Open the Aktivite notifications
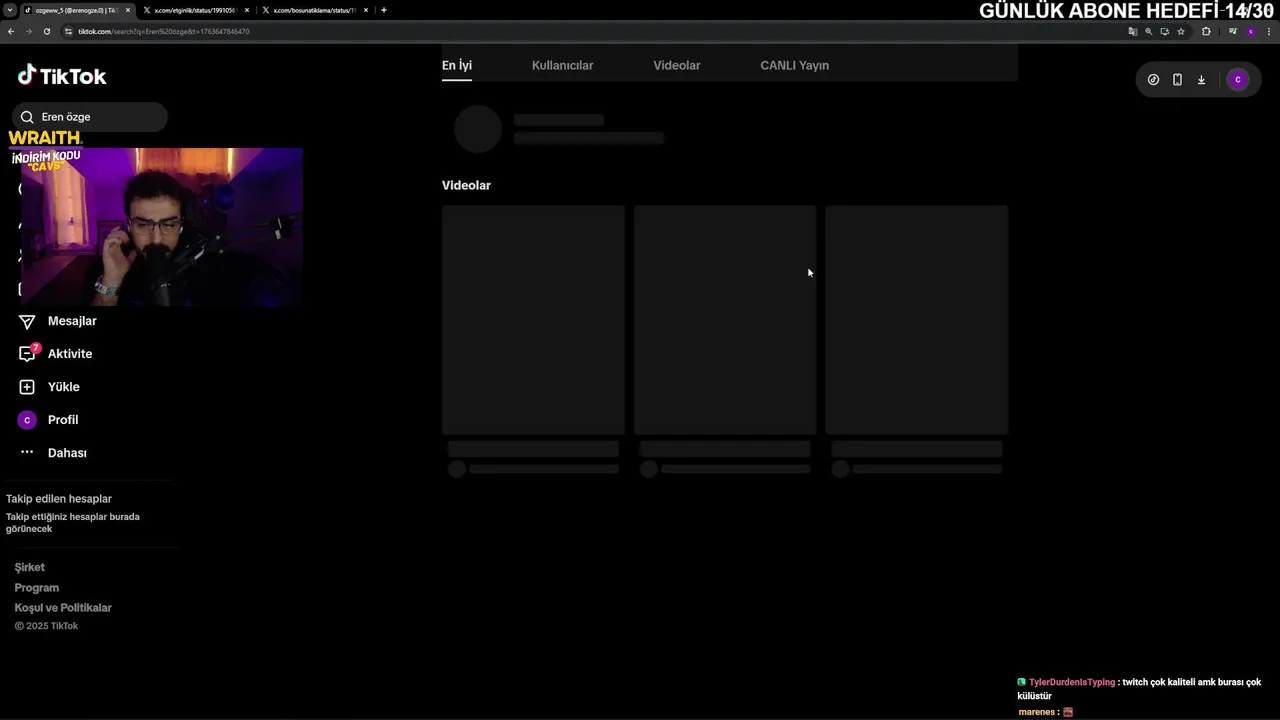 [70, 354]
